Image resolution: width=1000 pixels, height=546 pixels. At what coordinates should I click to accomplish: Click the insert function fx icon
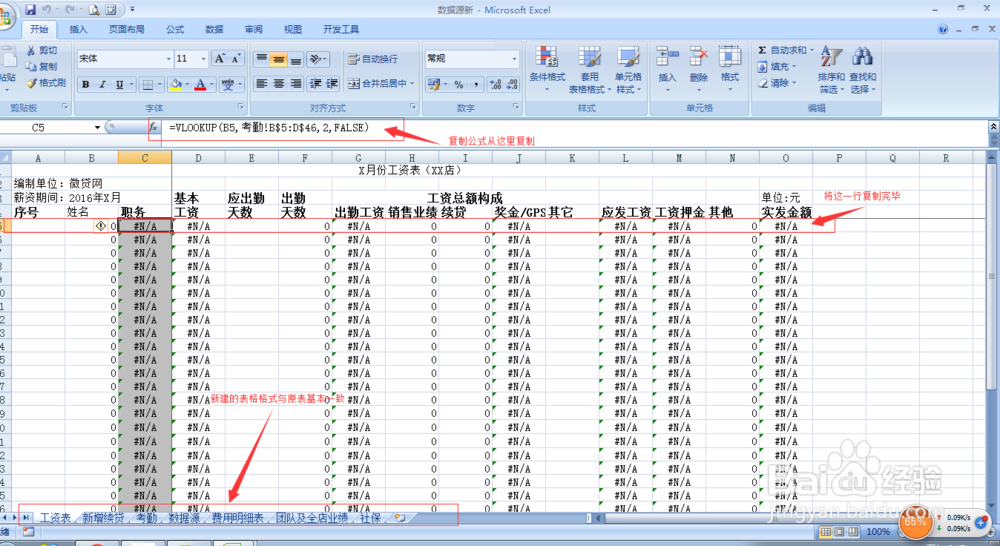pyautogui.click(x=153, y=128)
